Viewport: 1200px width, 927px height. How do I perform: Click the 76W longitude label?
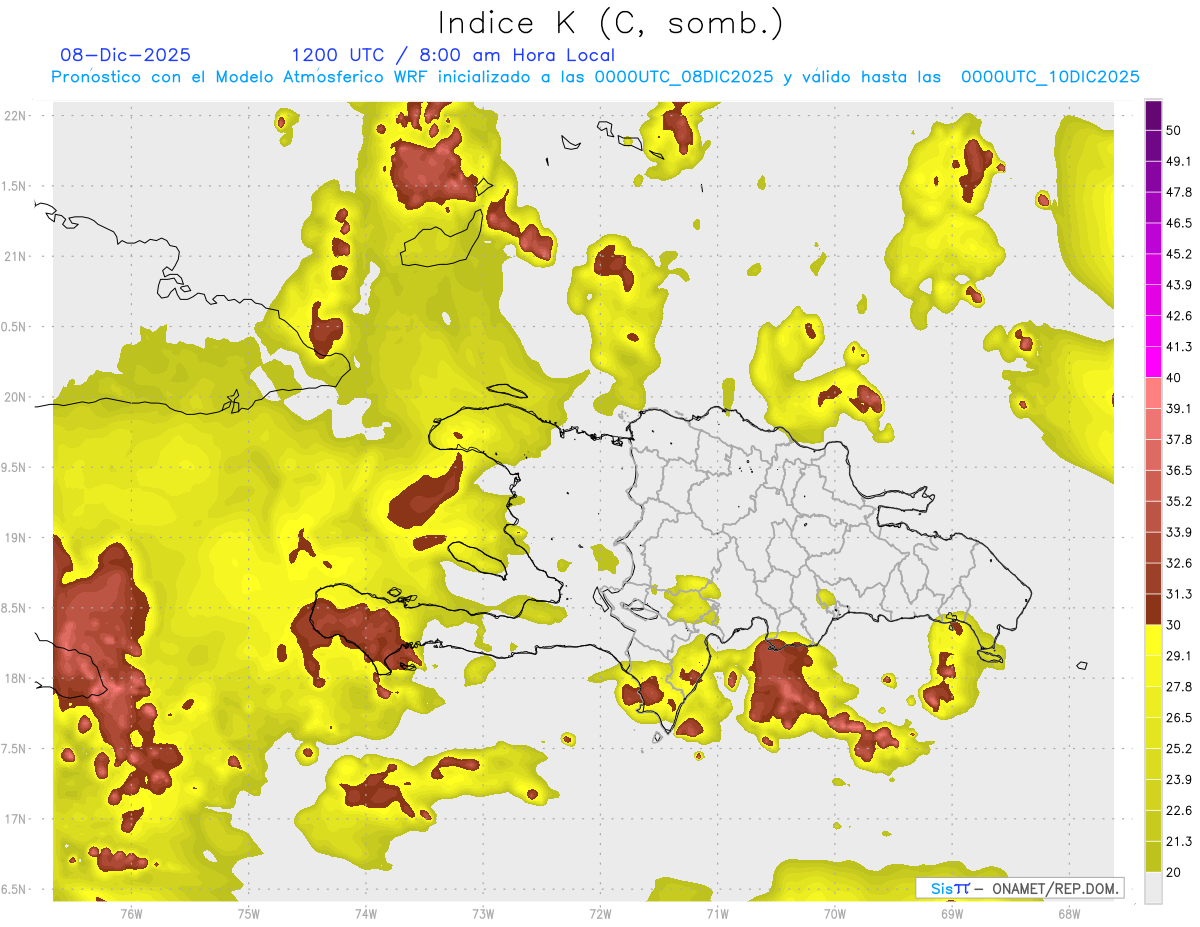131,914
